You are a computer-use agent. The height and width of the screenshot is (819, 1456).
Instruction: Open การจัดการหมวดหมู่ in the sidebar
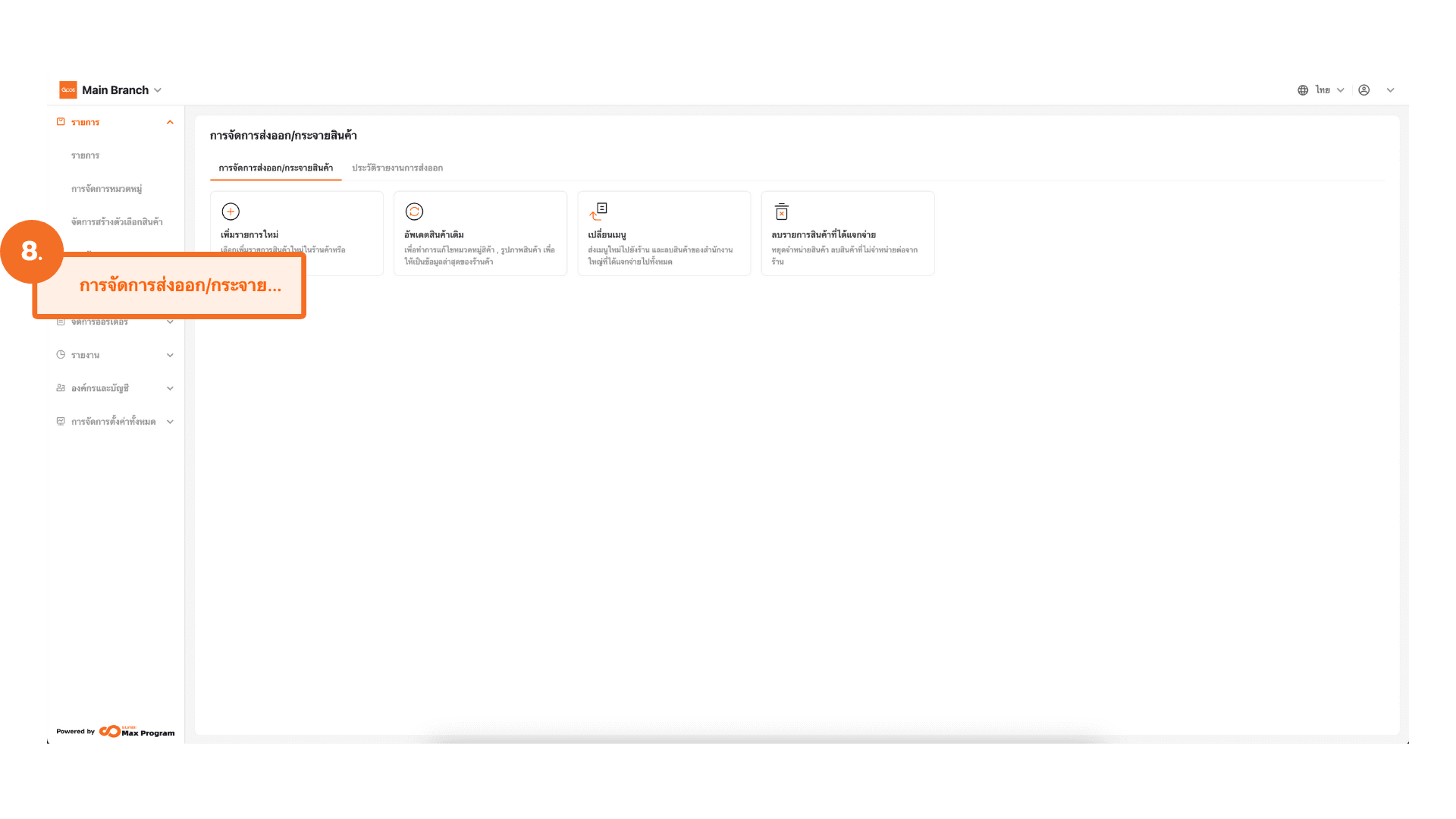click(x=106, y=189)
